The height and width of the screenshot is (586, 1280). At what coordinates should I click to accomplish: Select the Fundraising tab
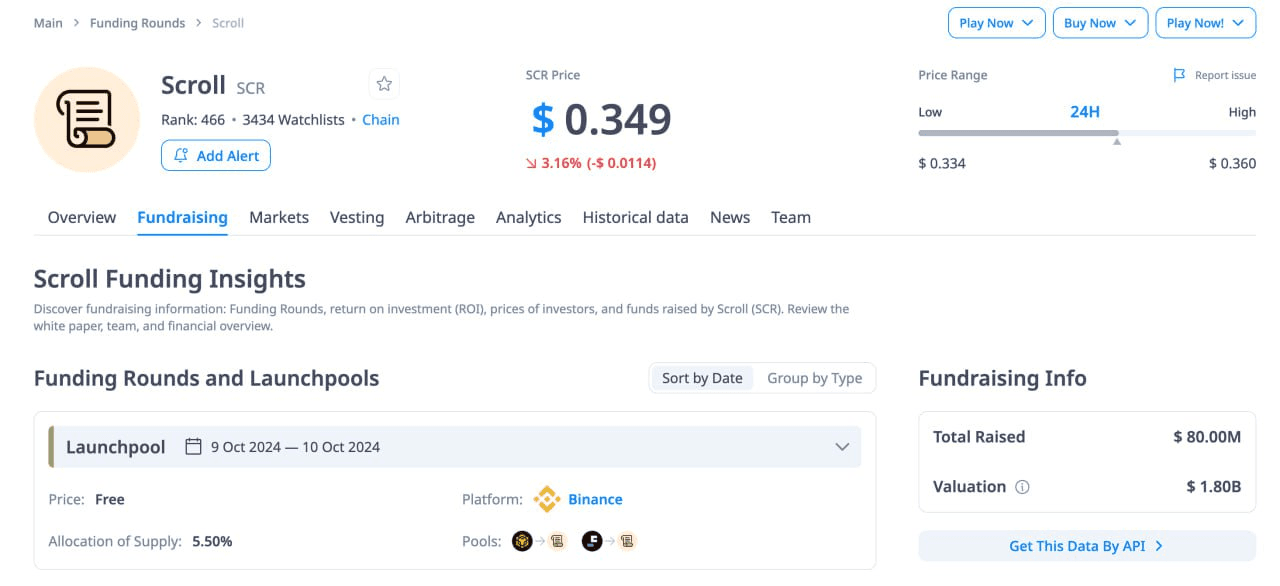[x=182, y=217]
